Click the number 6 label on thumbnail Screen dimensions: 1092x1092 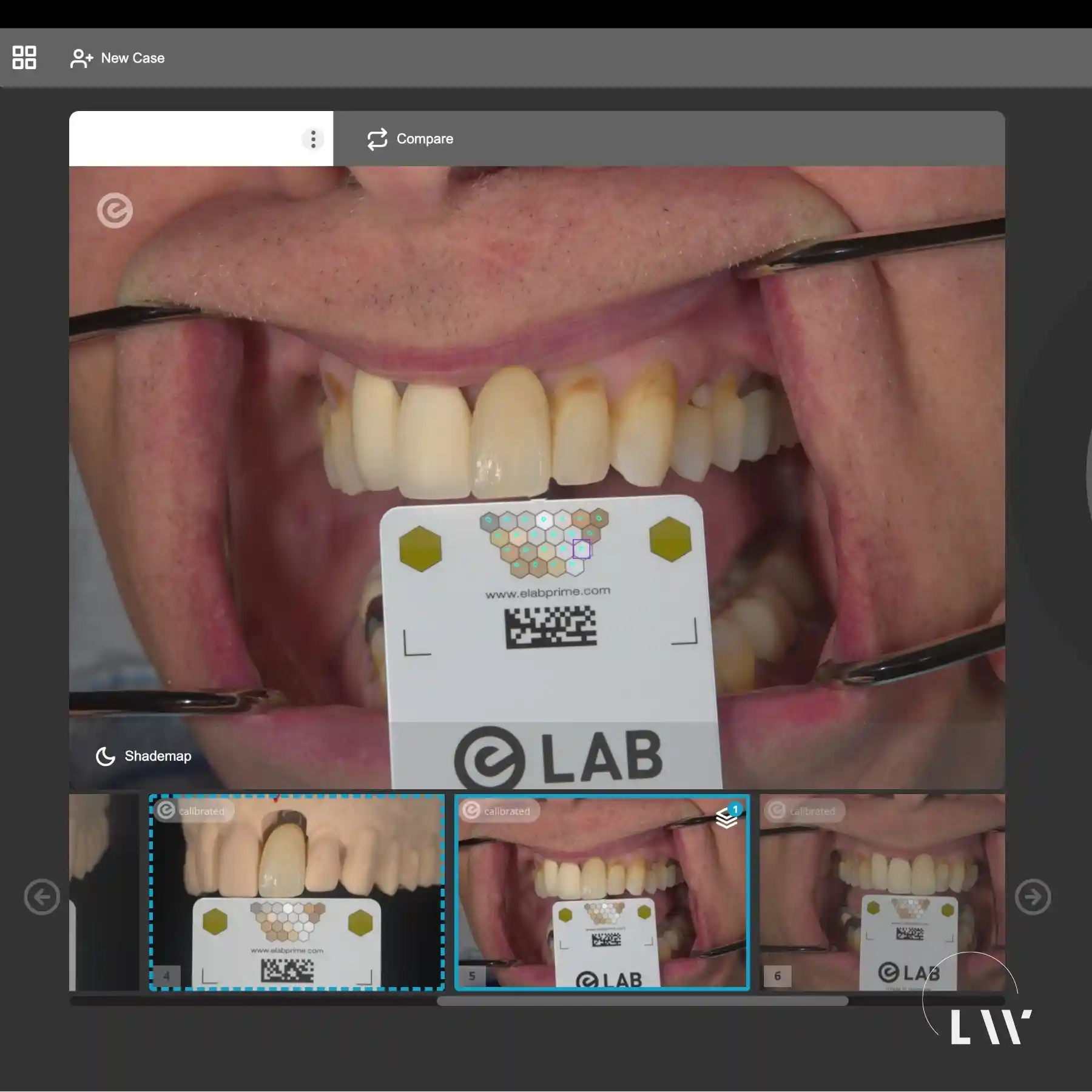[777, 976]
